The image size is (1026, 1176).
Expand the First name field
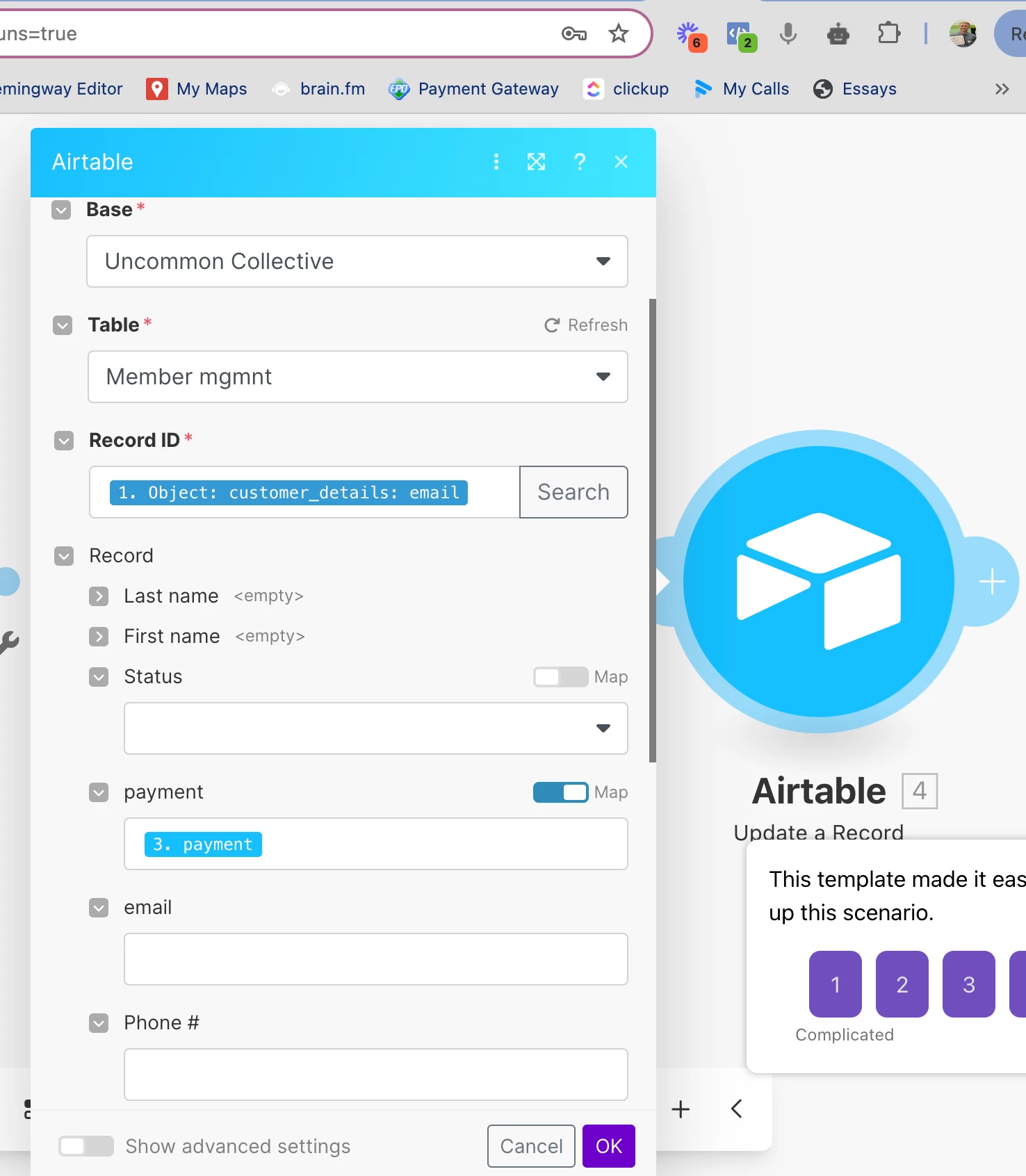coord(99,637)
